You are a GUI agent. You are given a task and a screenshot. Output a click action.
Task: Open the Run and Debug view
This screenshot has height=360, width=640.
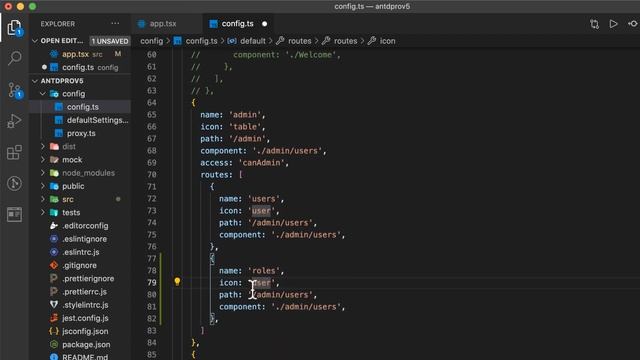tap(14, 121)
